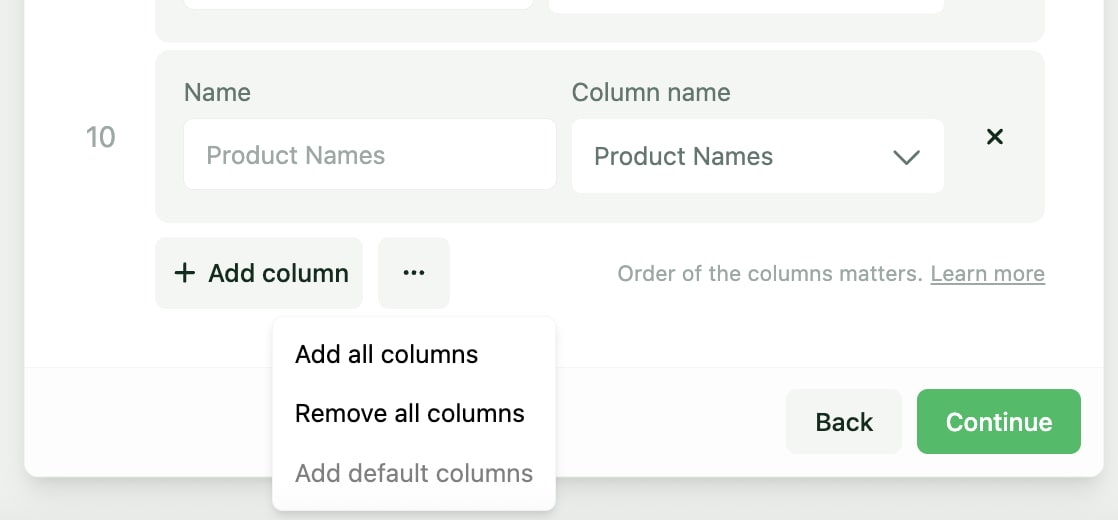
Task: Click the plus icon beside Add column
Action: [184, 273]
